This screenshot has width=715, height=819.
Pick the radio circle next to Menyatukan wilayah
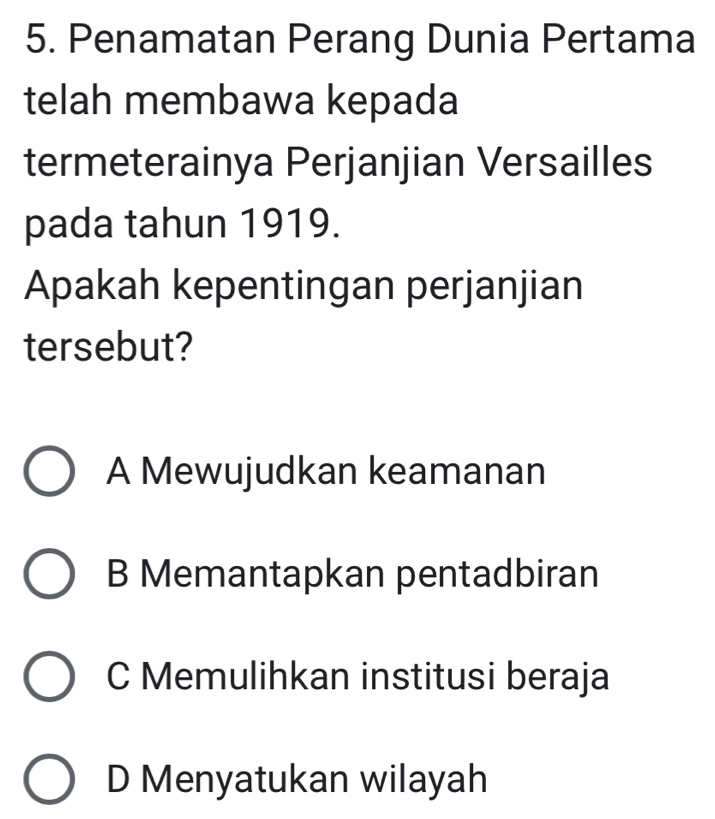point(49,779)
